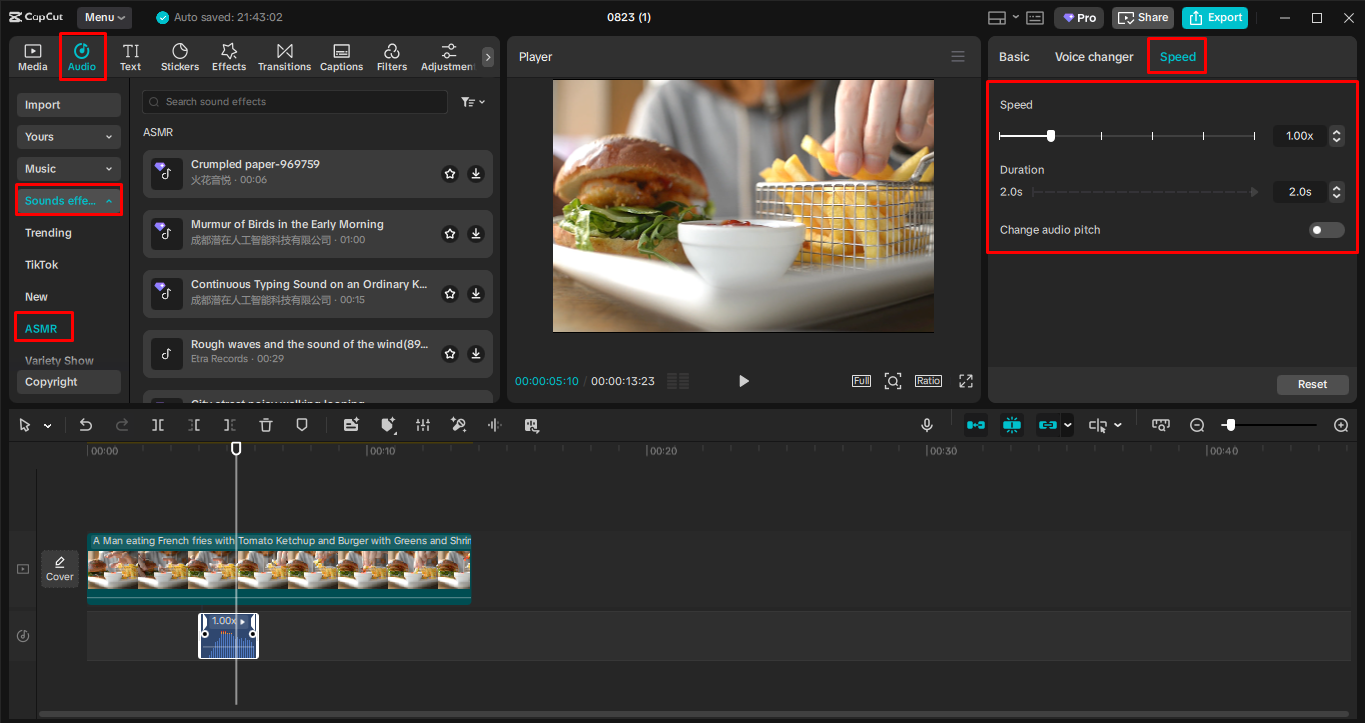The height and width of the screenshot is (723, 1365).
Task: Star the Continuous Typing Sound effect
Action: 450,294
